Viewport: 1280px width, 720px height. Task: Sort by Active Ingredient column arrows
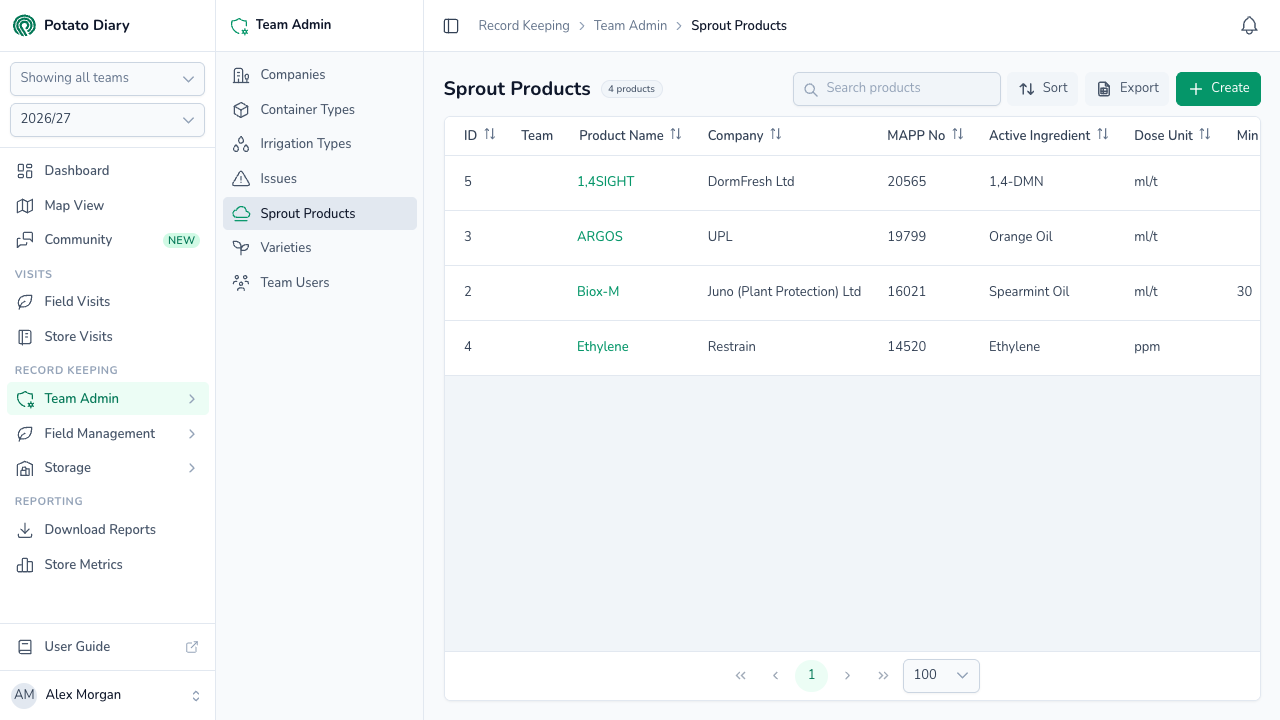pos(1103,134)
